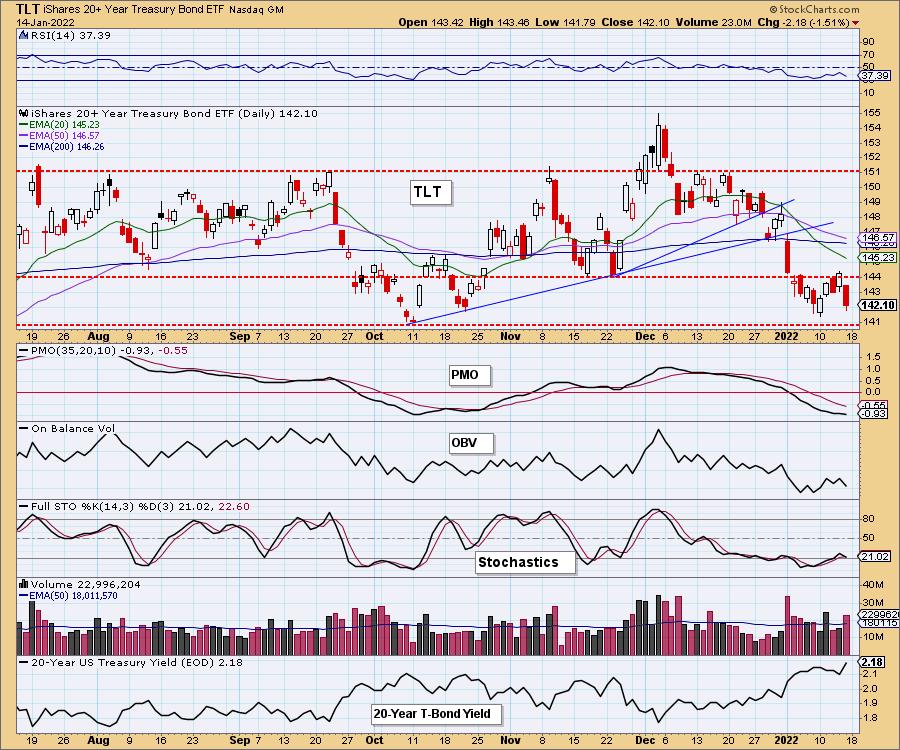Click the RSI indicator icon beside RSI(14)
The height and width of the screenshot is (750, 900).
(24, 36)
